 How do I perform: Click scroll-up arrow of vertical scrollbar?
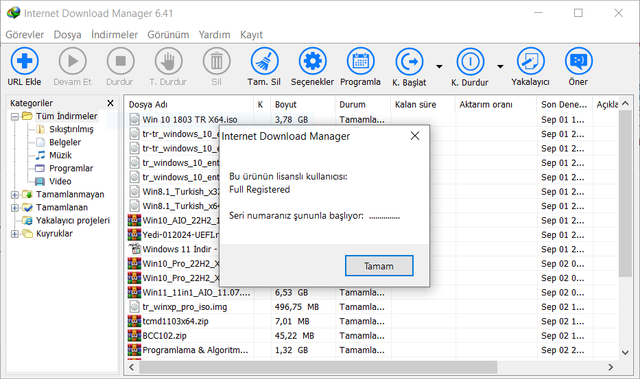625,104
